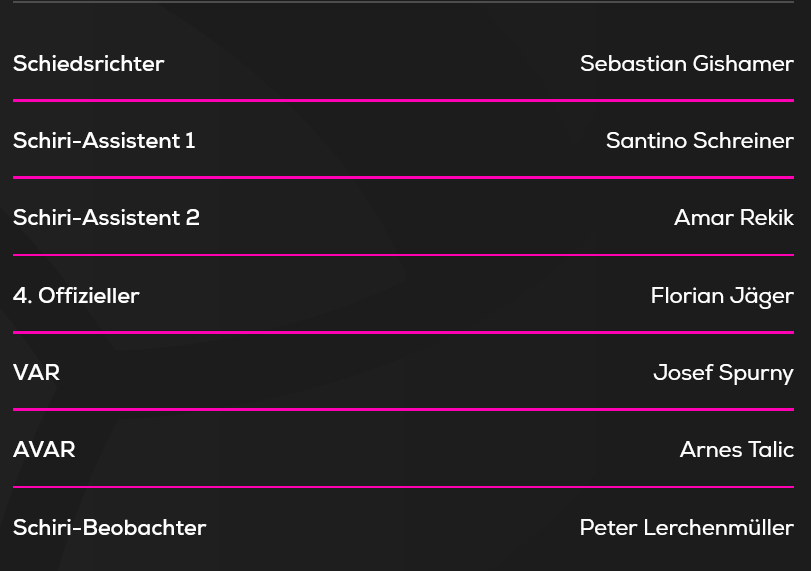Viewport: 811px width, 571px height.
Task: Select observer Peter Lerchenmüller
Action: tap(687, 528)
